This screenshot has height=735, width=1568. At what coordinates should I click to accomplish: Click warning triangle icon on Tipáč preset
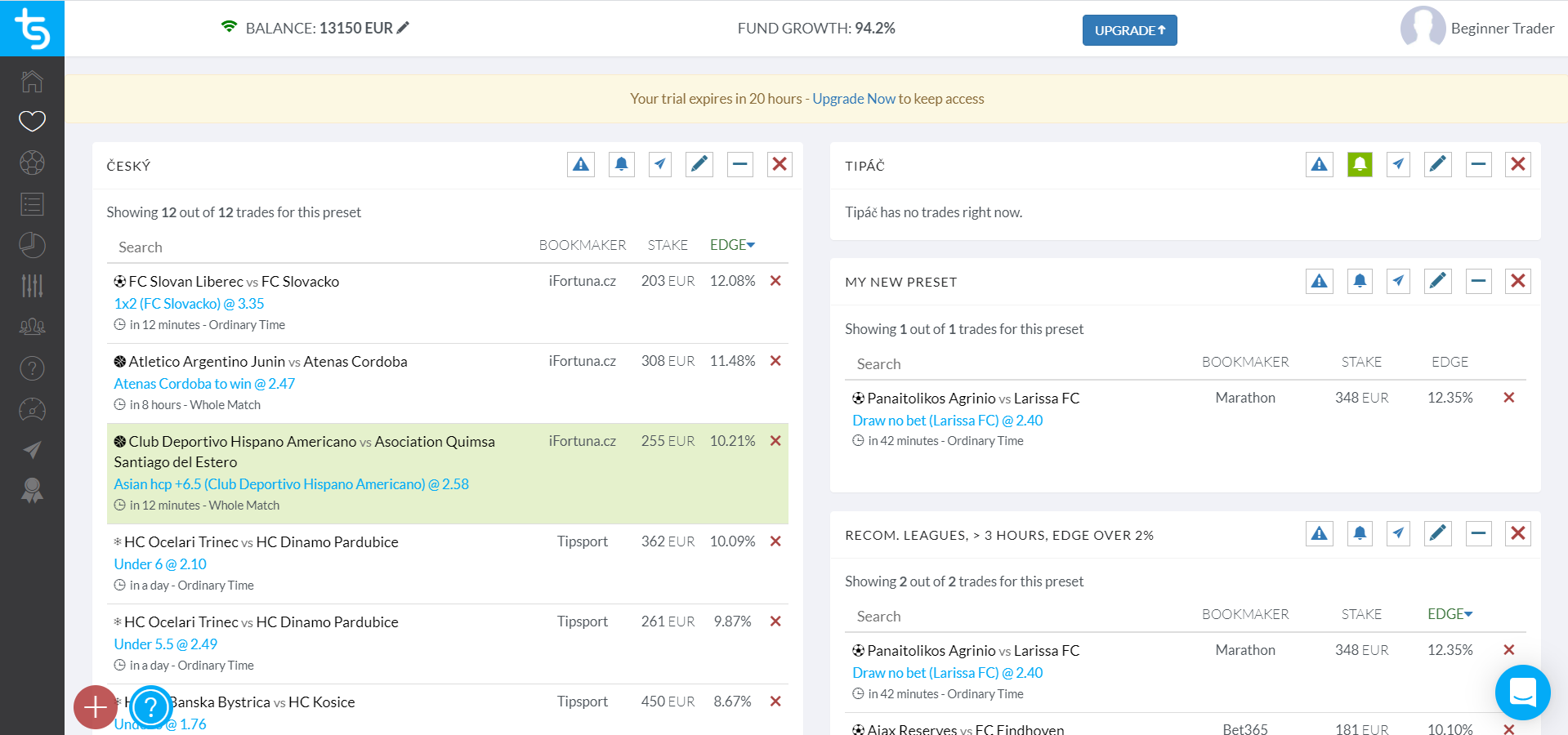1319,165
